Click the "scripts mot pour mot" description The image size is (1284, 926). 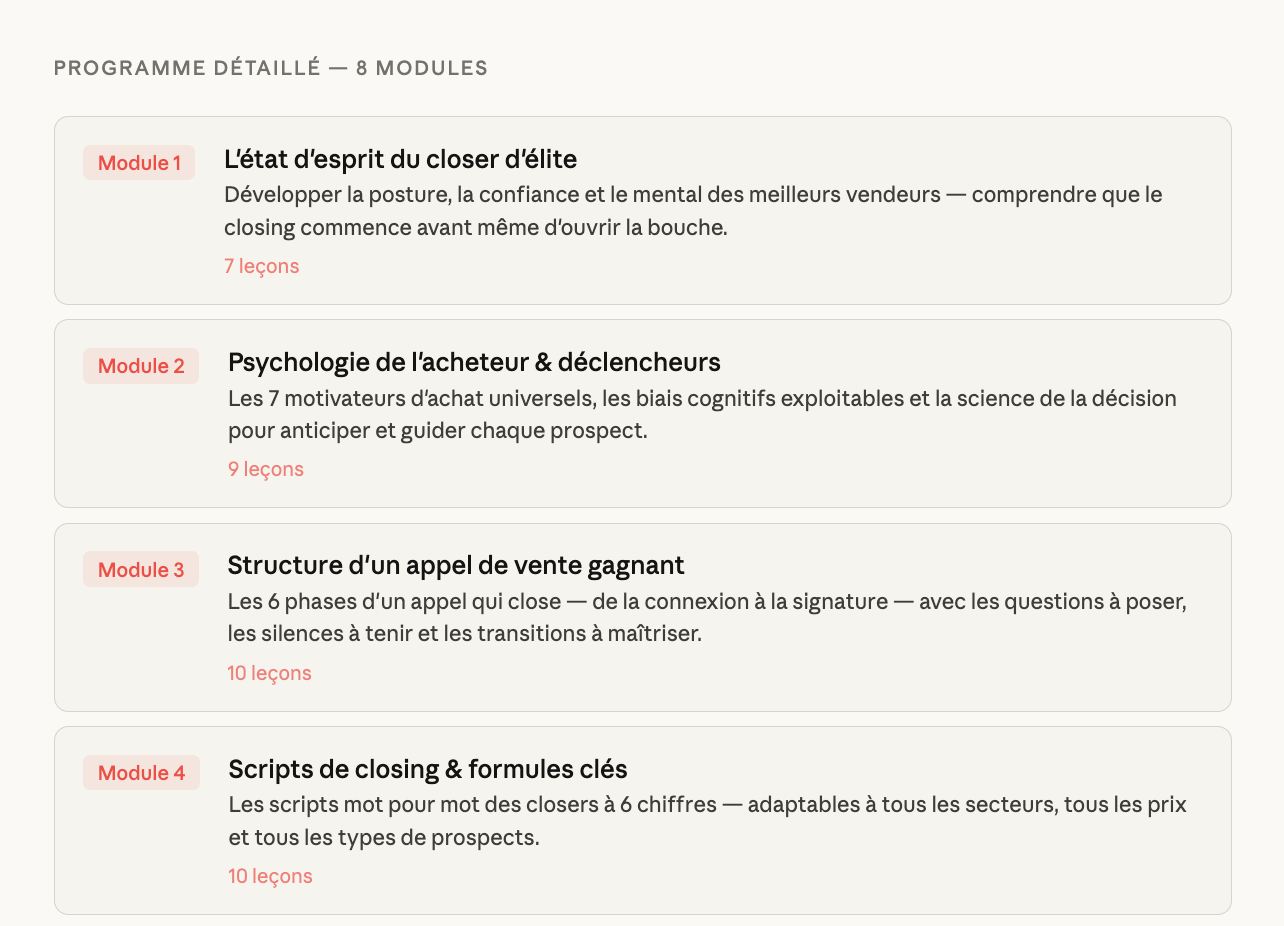pyautogui.click(x=706, y=821)
